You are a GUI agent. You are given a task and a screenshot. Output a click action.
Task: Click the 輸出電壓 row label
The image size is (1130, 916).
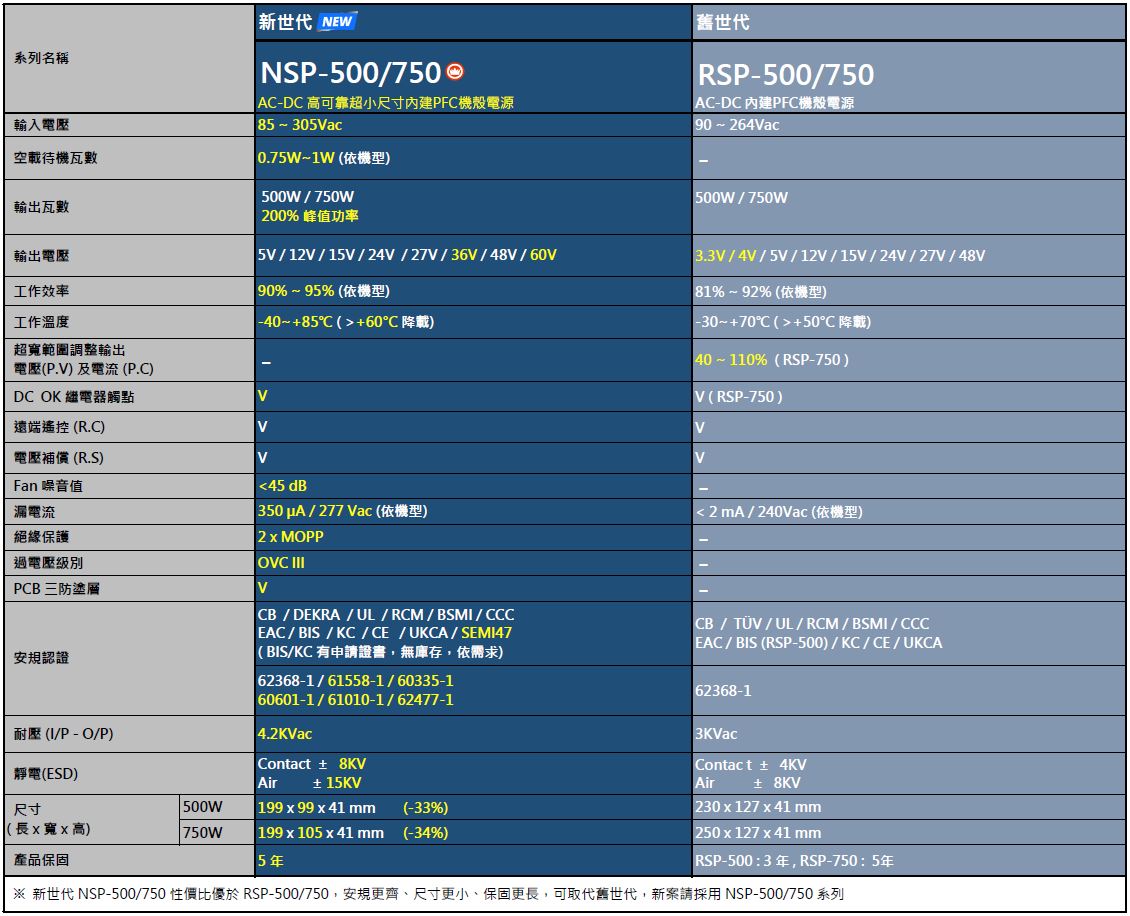(42, 256)
